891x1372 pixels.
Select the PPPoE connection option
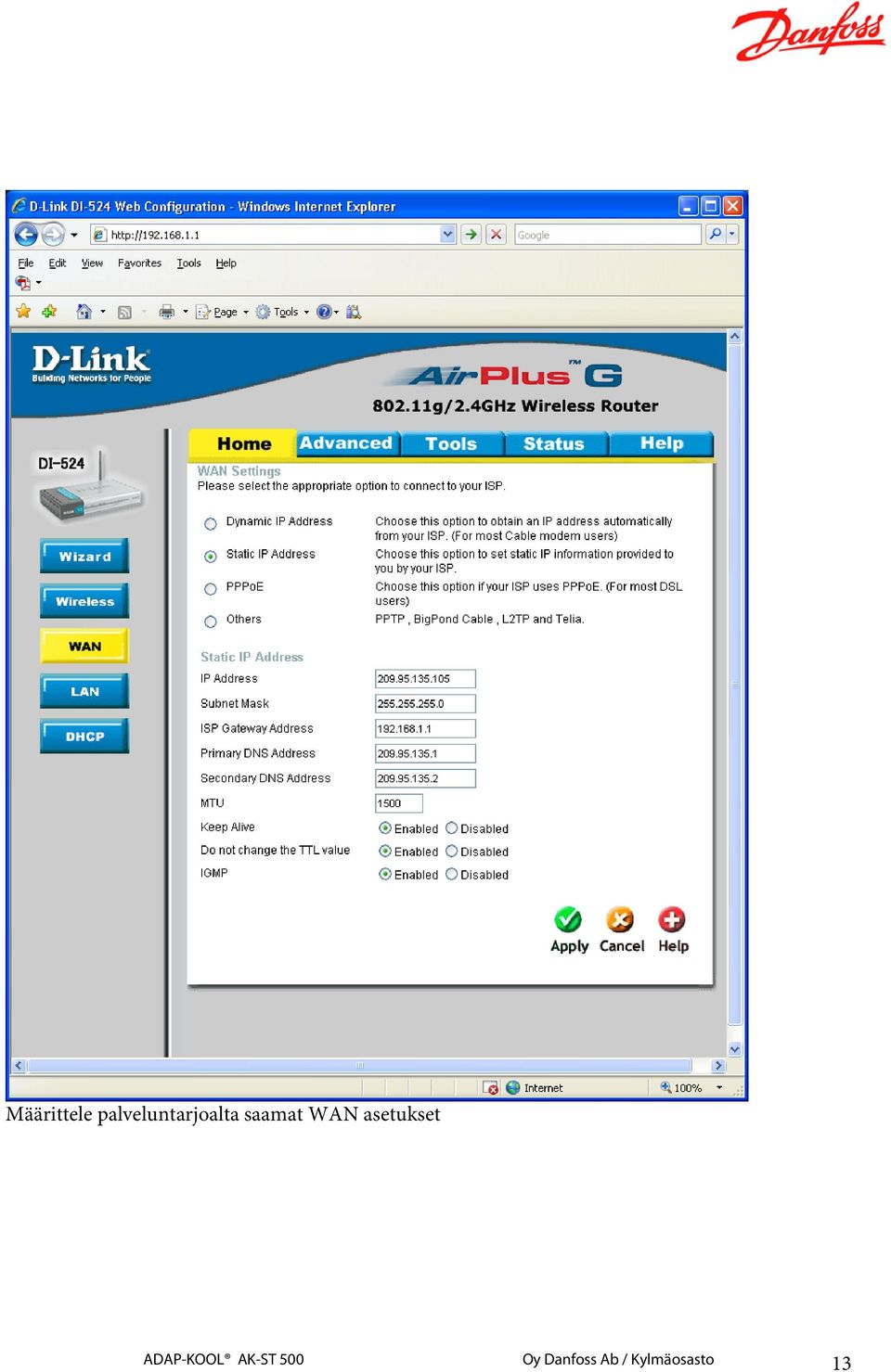pos(211,589)
